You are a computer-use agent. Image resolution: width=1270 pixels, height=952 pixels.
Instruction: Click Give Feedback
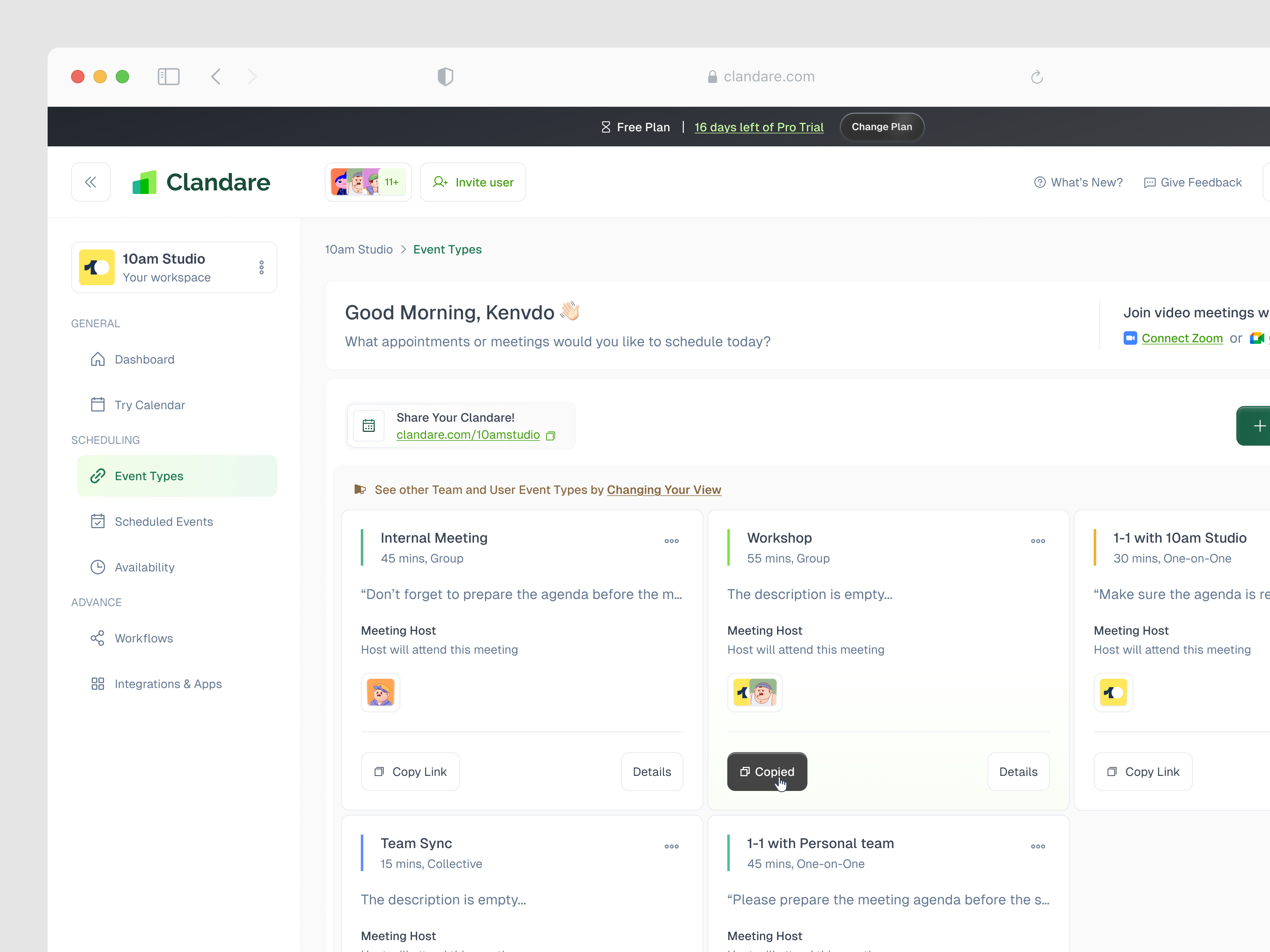coord(1193,182)
